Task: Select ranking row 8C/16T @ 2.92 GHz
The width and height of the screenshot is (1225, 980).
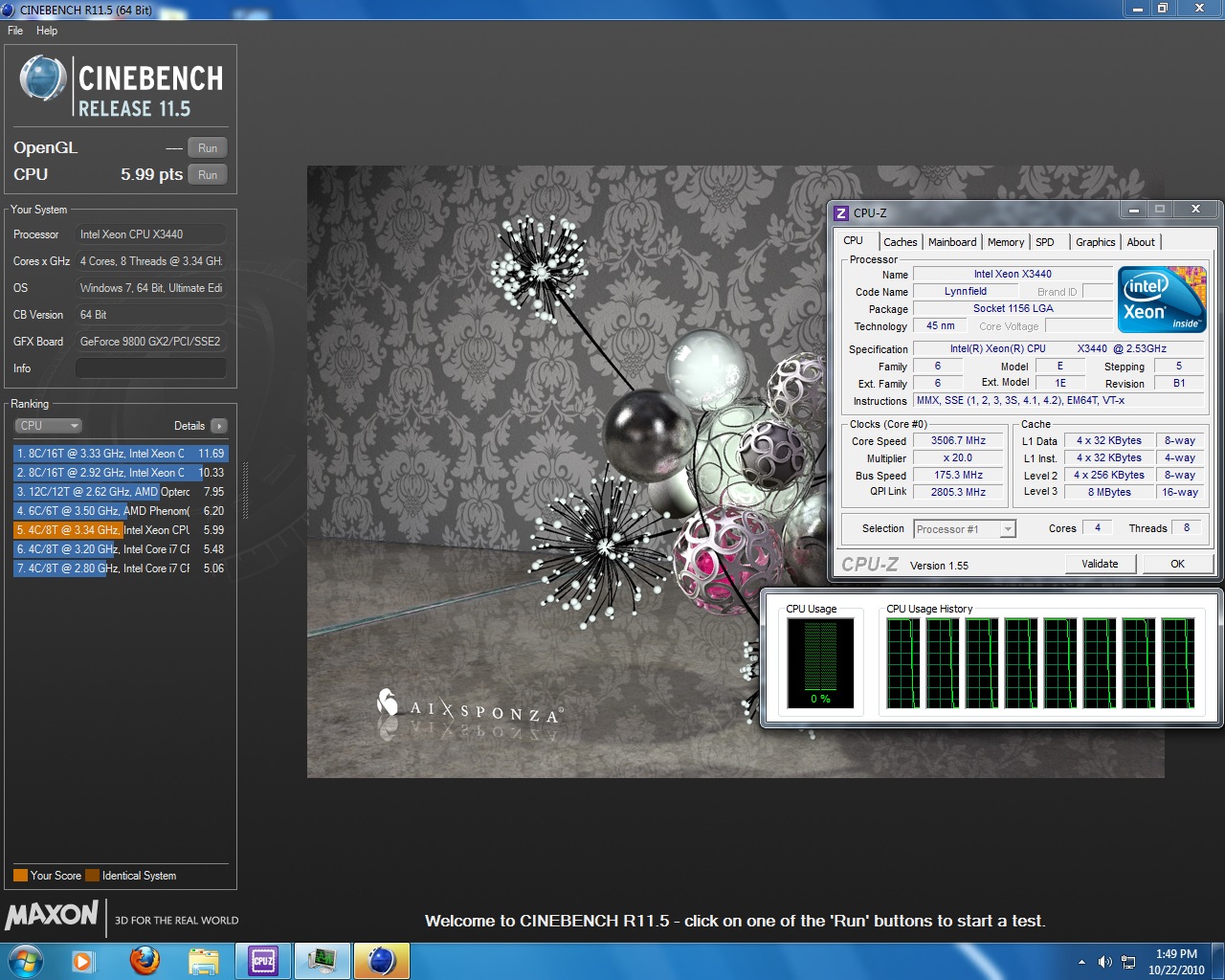Action: click(121, 473)
